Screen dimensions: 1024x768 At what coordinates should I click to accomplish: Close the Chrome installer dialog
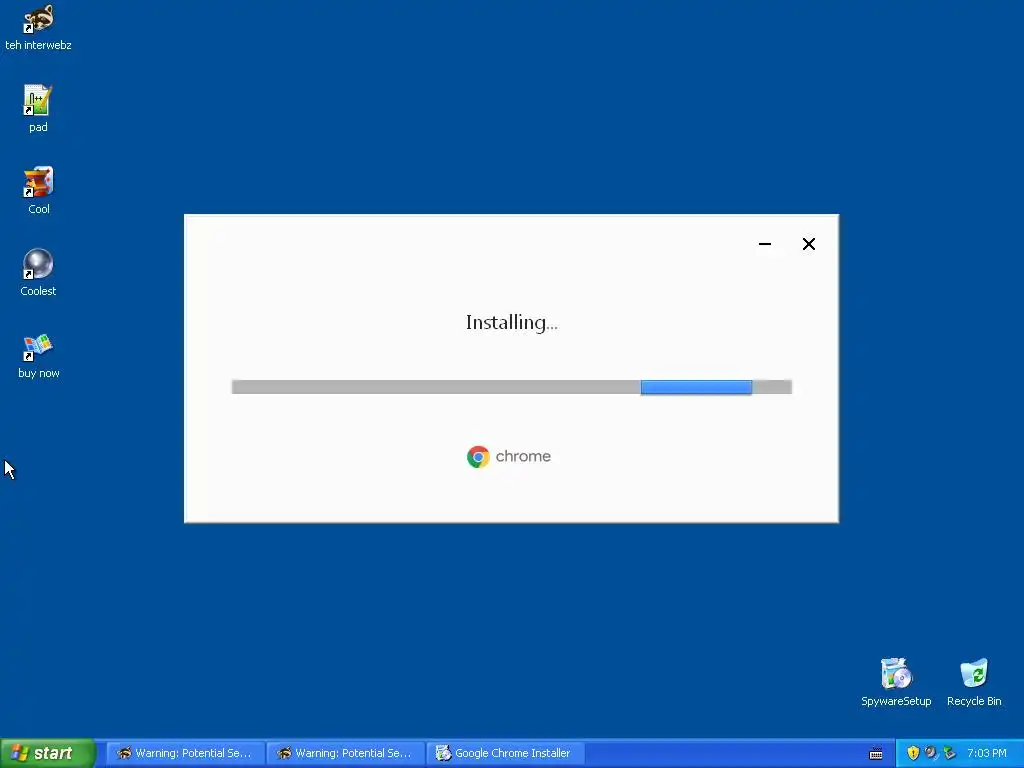tap(808, 244)
